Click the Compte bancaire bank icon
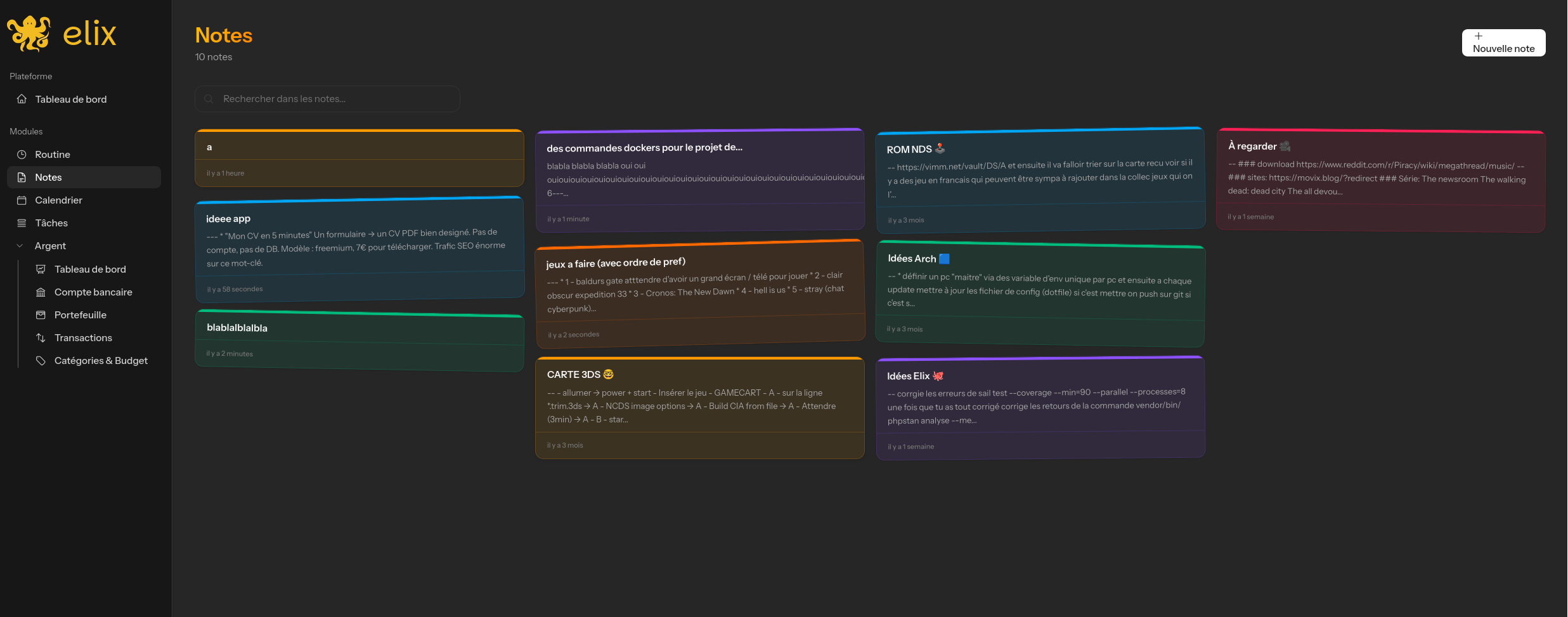Screen dimensions: 1568x617 pos(41,292)
